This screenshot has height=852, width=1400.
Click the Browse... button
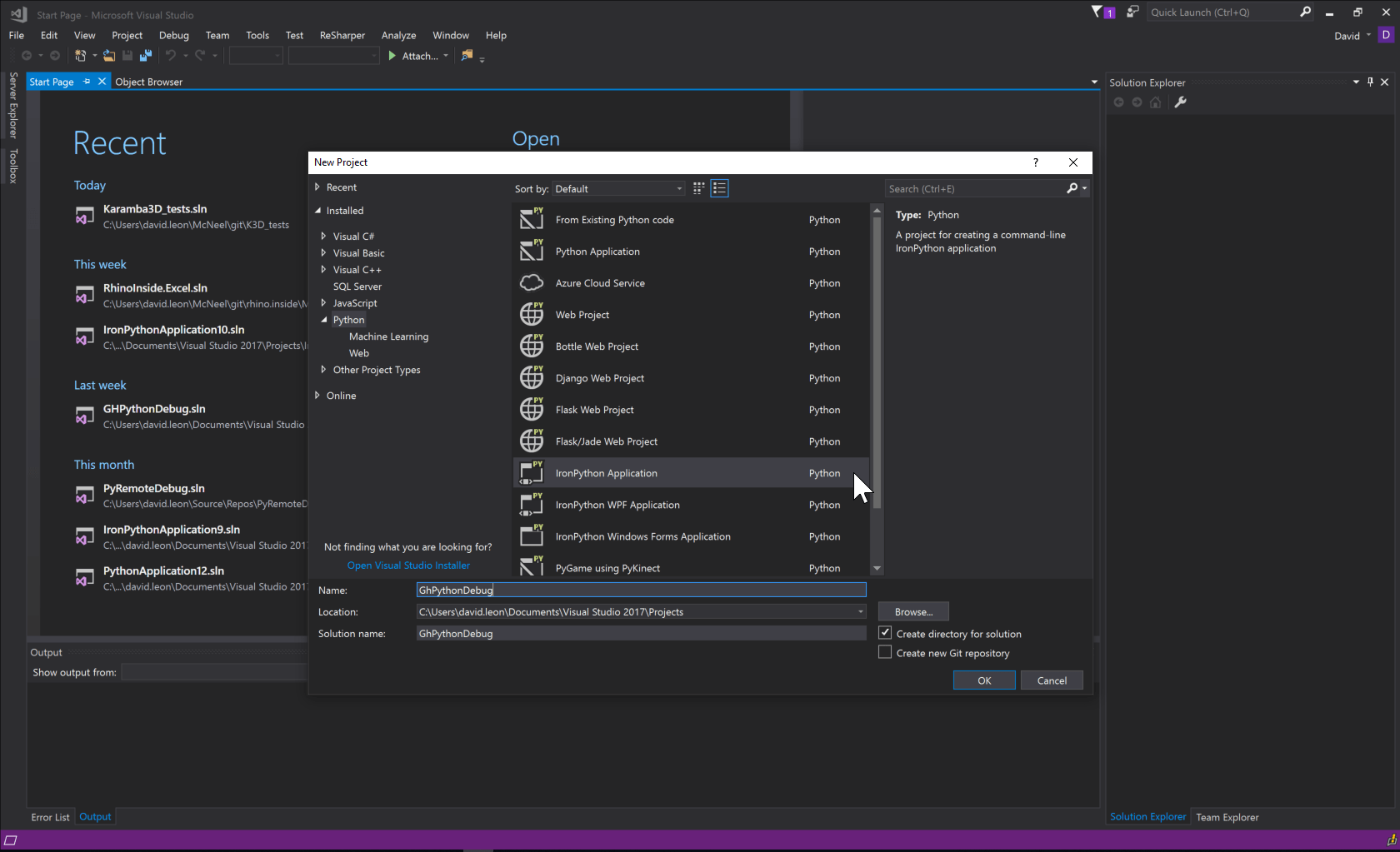pyautogui.click(x=913, y=611)
